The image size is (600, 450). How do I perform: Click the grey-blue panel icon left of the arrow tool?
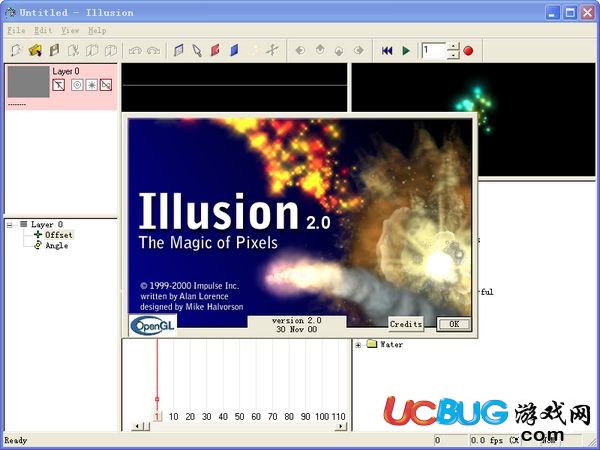click(178, 50)
